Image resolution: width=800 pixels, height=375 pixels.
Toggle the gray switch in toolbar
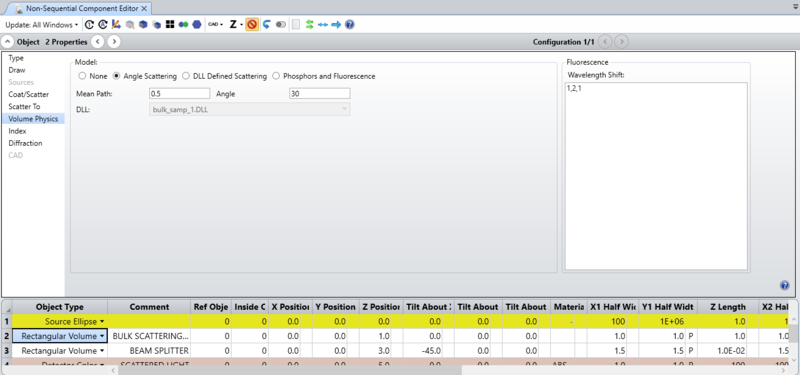281,24
